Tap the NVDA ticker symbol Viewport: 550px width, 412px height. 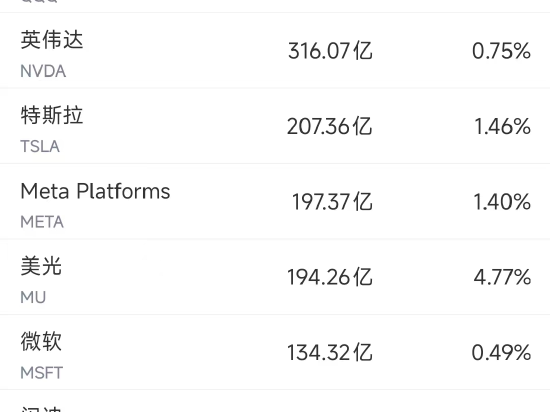point(43,71)
